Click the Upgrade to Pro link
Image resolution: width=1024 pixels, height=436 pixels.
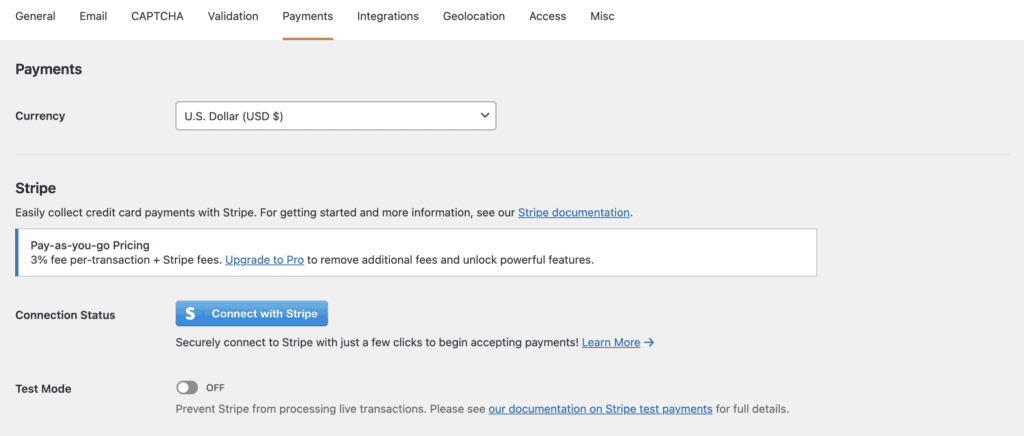coord(264,260)
